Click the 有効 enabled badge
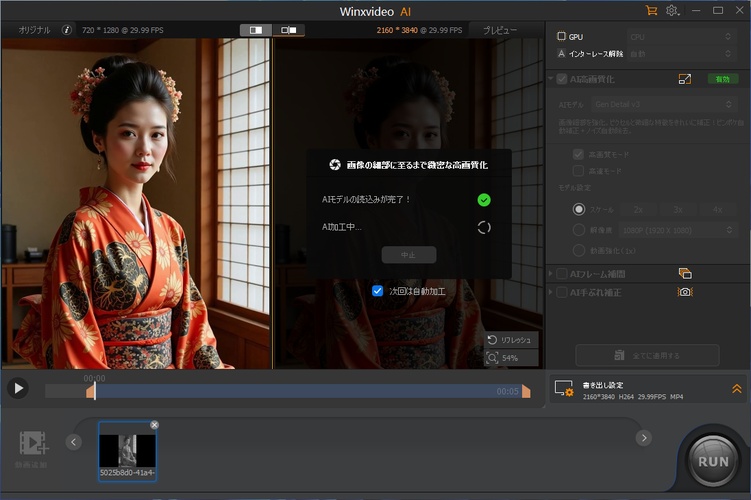The height and width of the screenshot is (500, 751). (722, 79)
